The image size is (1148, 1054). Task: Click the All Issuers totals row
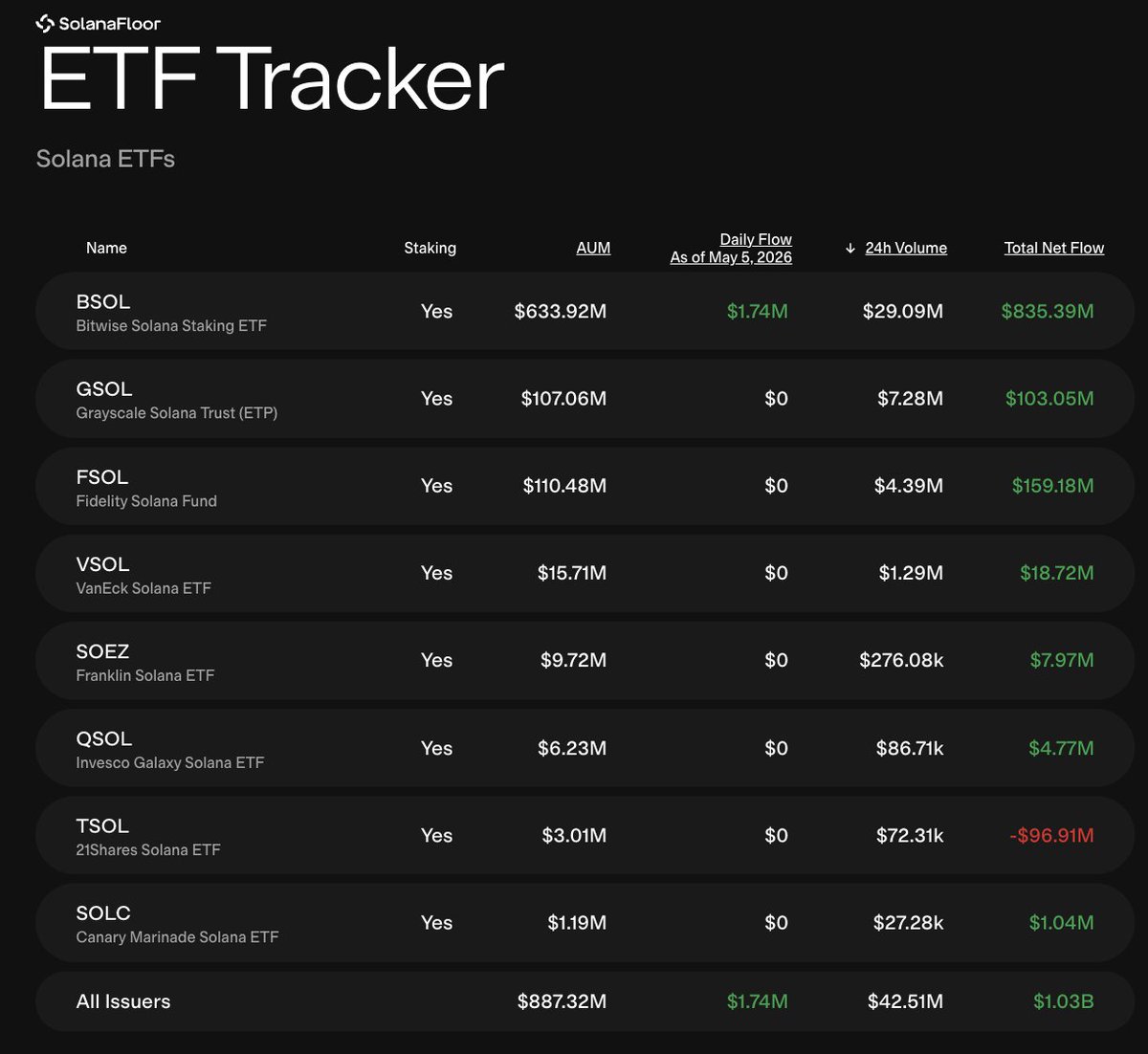[x=585, y=1001]
